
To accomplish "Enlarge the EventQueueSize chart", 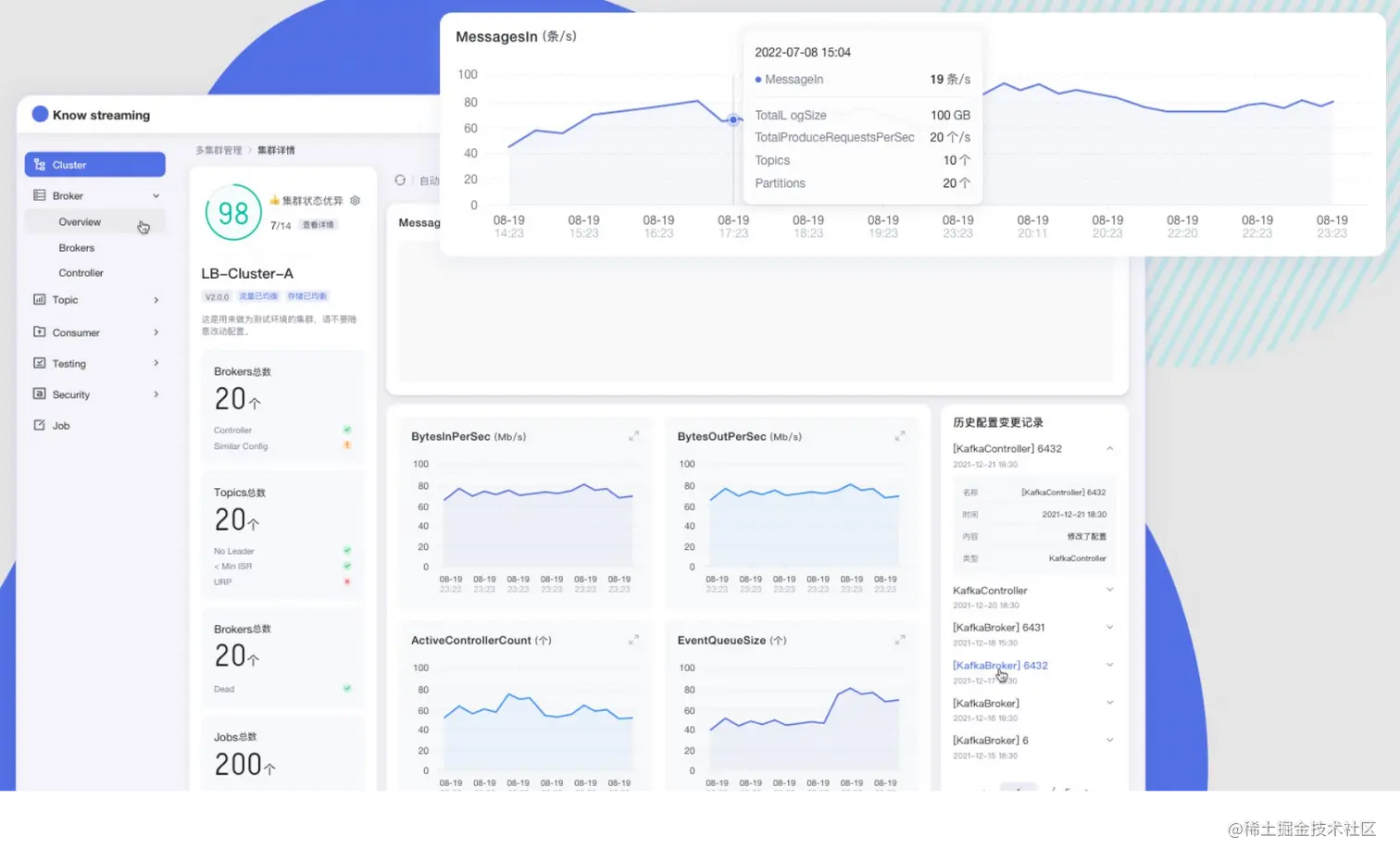I will click(x=900, y=640).
